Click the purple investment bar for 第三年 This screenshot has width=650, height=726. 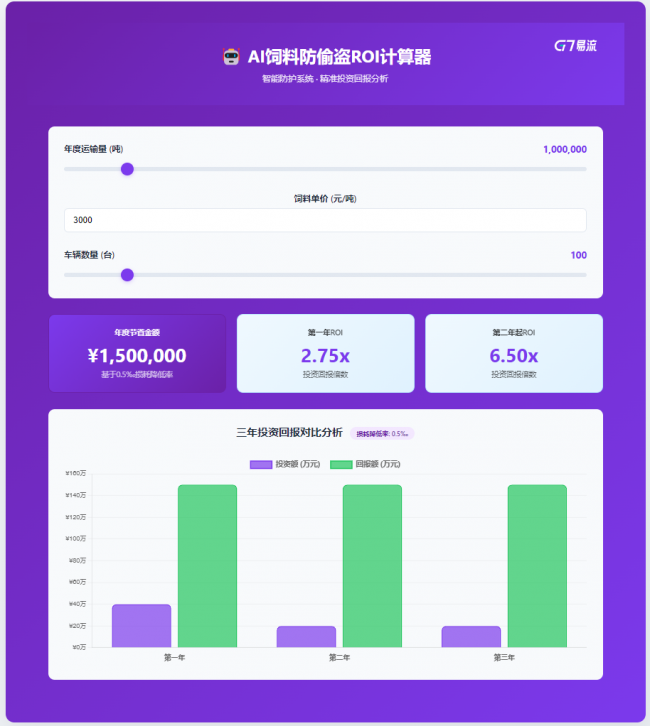tap(471, 636)
